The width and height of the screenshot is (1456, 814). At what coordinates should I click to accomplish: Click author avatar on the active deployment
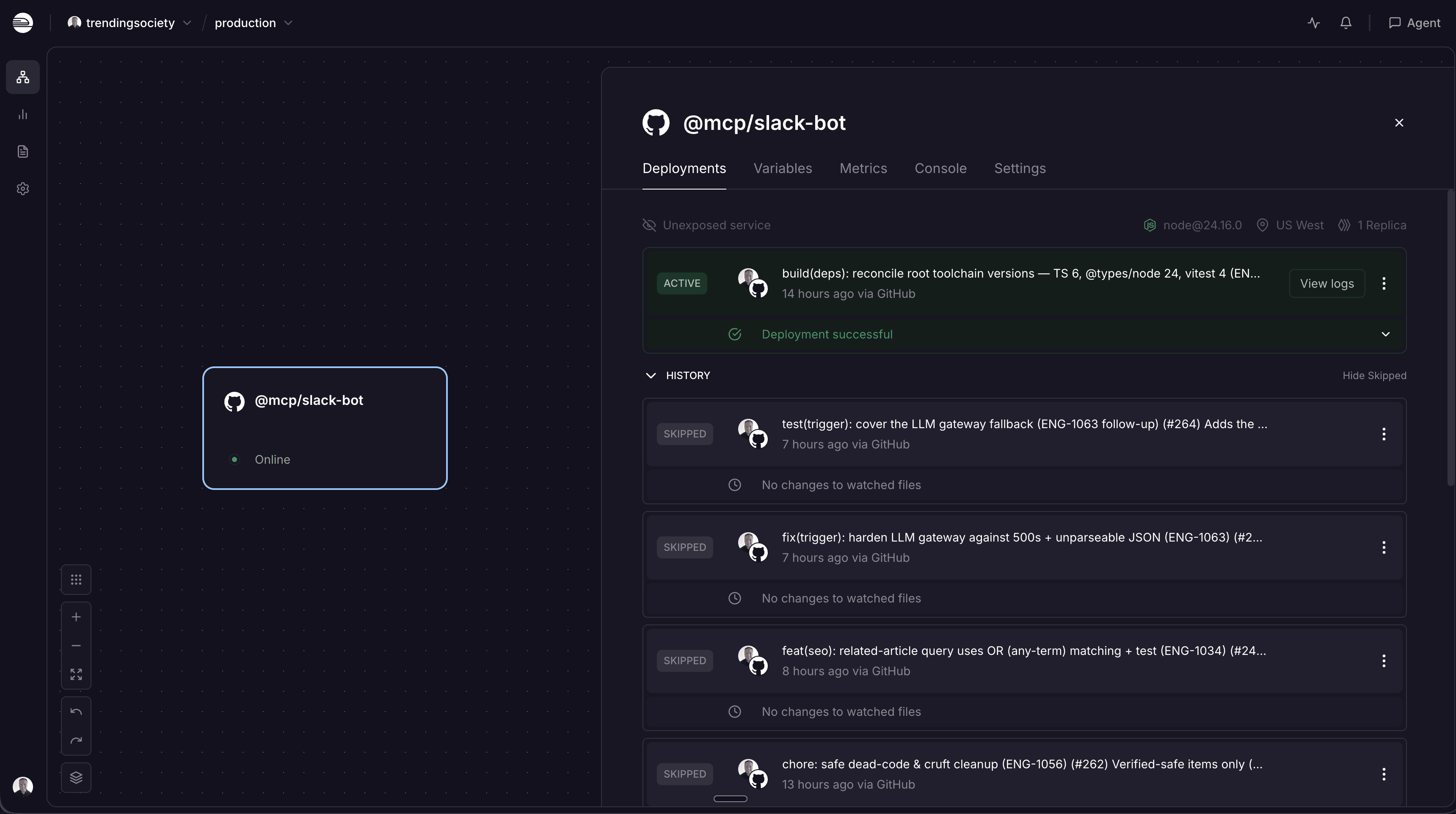(x=748, y=278)
